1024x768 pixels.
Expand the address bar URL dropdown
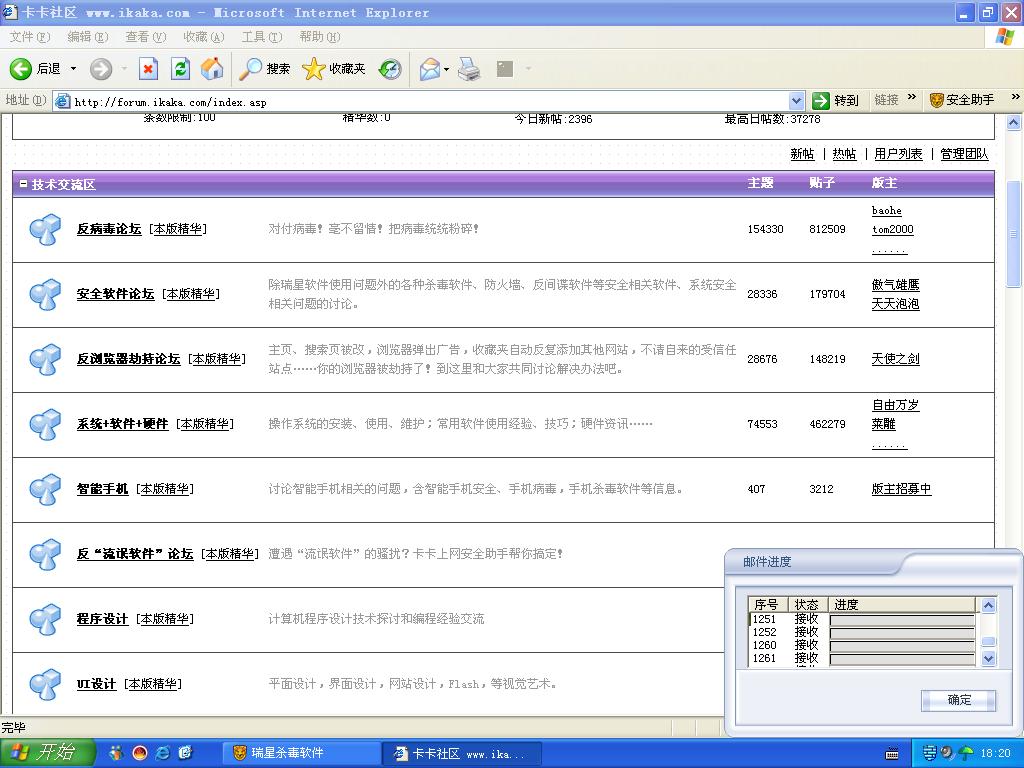pos(796,101)
